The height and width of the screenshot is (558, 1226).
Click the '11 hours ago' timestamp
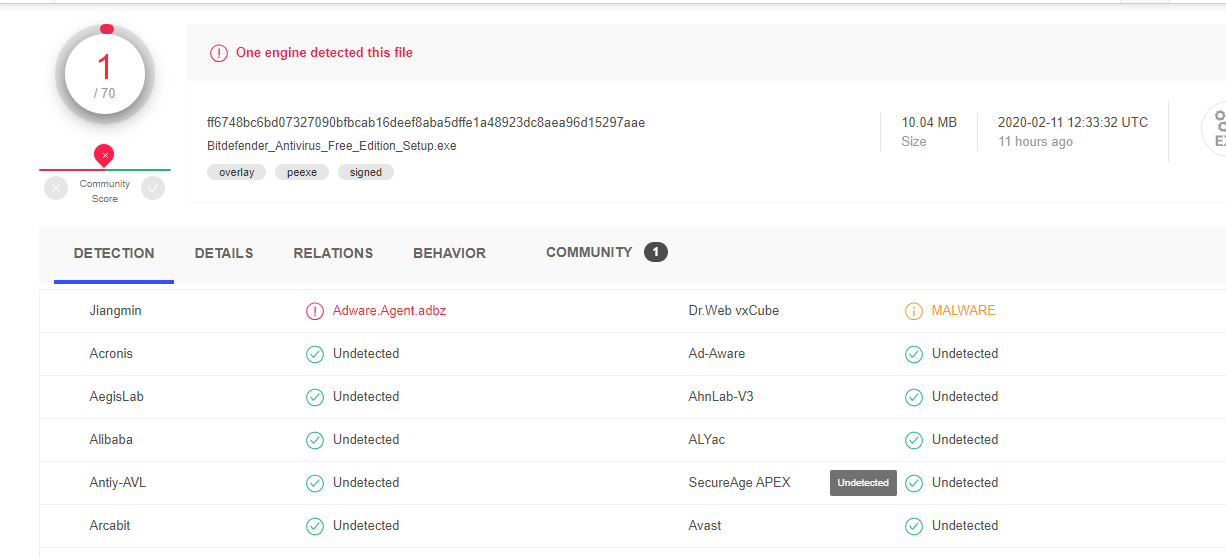pos(1035,142)
